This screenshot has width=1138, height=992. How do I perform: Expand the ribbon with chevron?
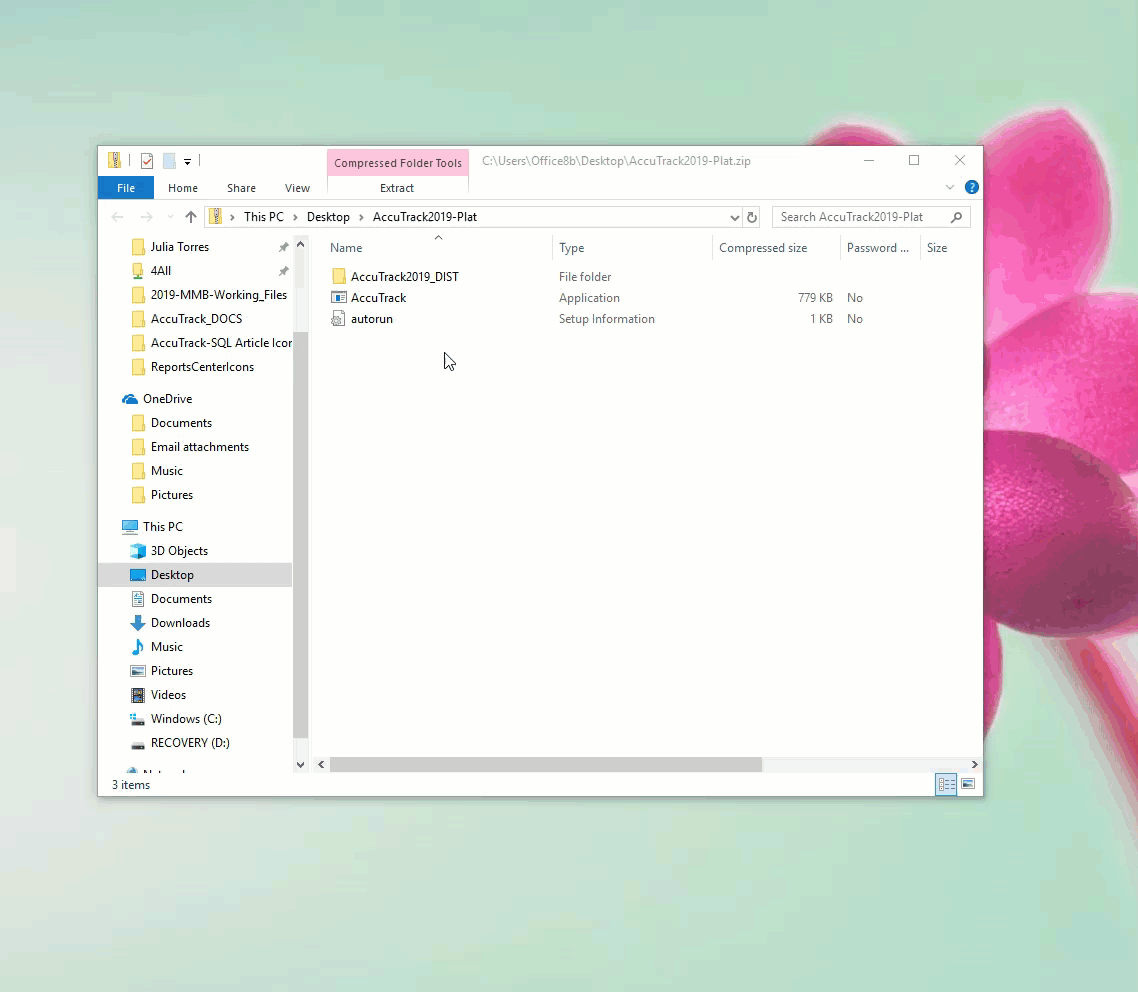tap(949, 187)
